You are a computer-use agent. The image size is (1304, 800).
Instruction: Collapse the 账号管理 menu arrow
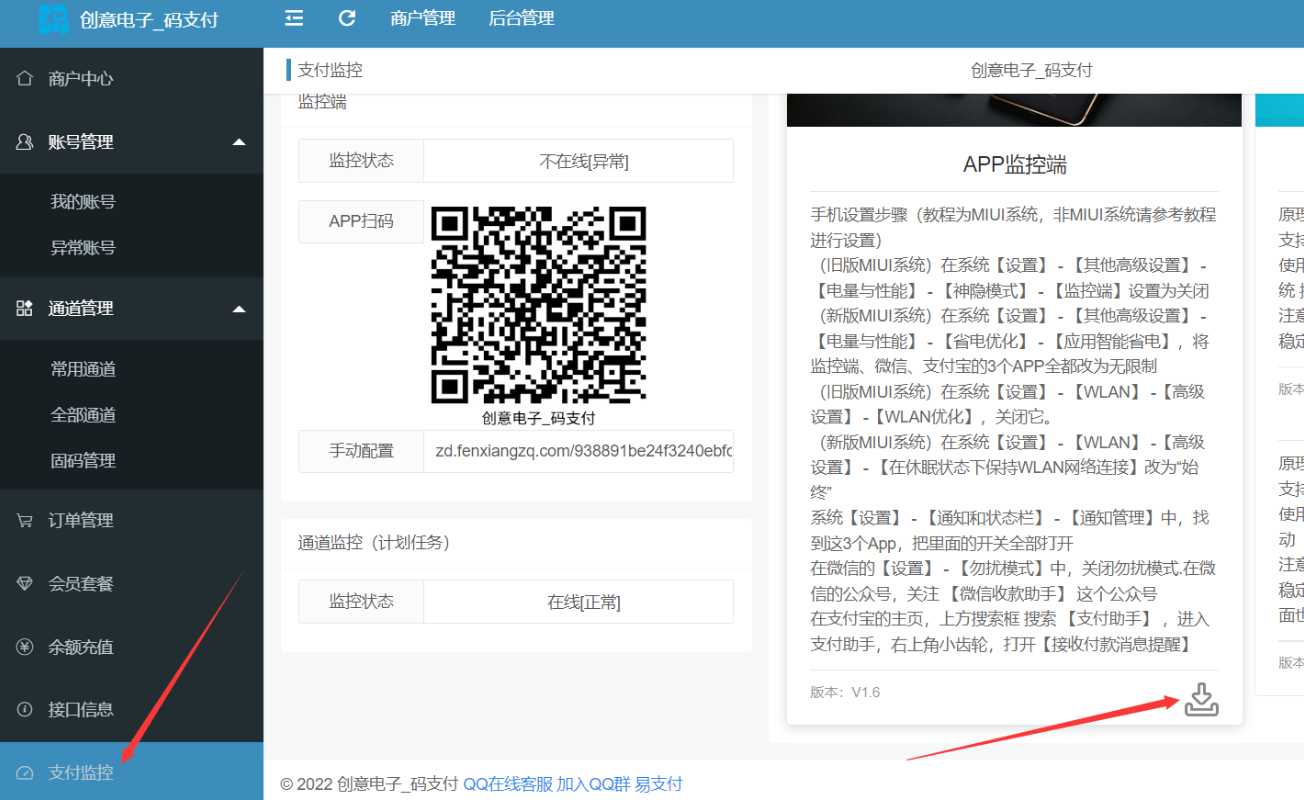239,142
